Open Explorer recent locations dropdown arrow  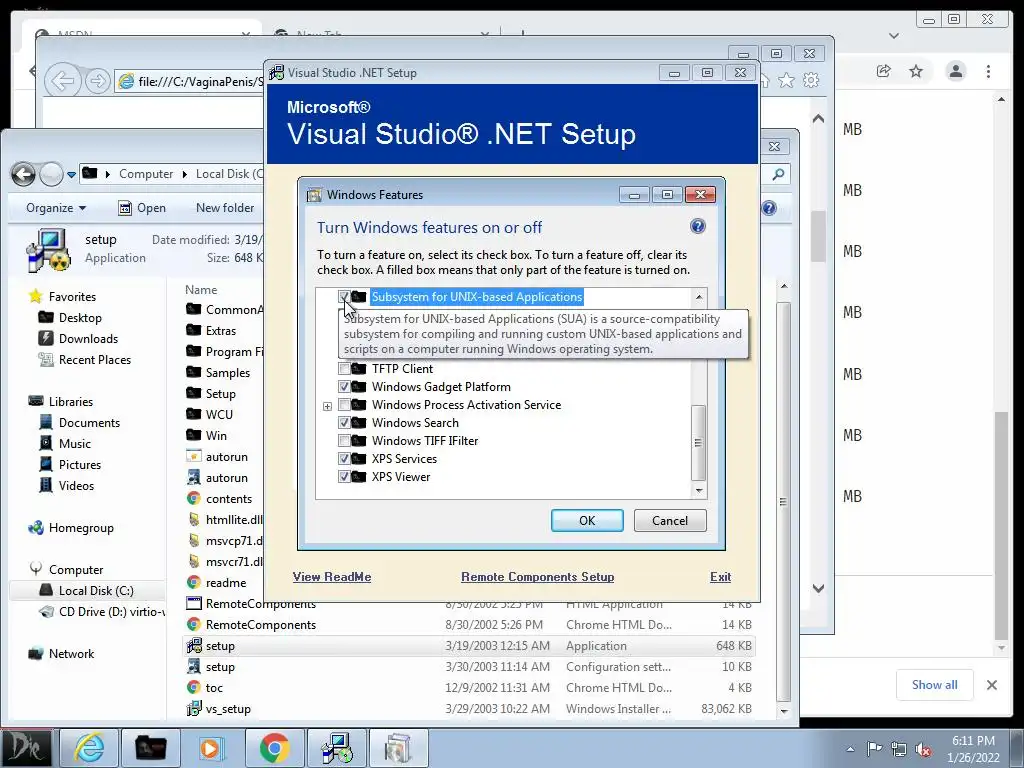pyautogui.click(x=71, y=174)
